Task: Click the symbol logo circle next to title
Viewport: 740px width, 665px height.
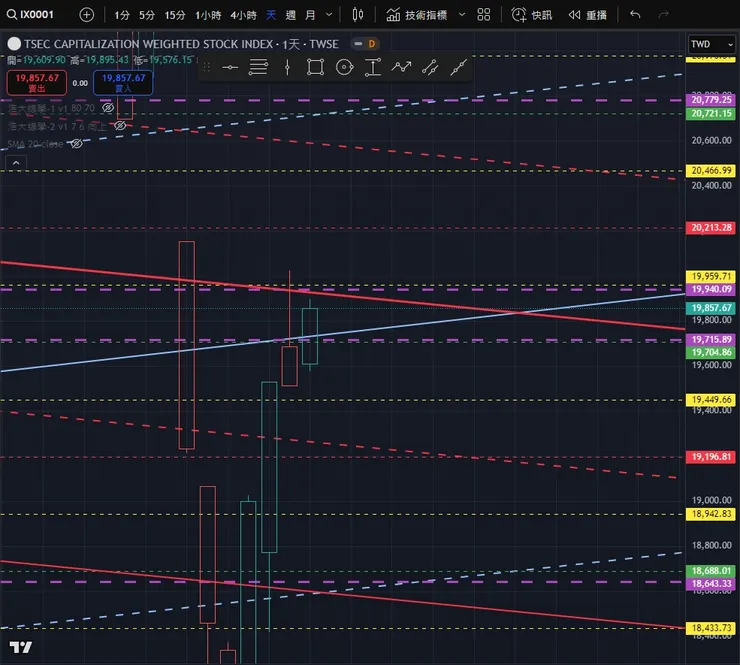Action: tap(14, 44)
